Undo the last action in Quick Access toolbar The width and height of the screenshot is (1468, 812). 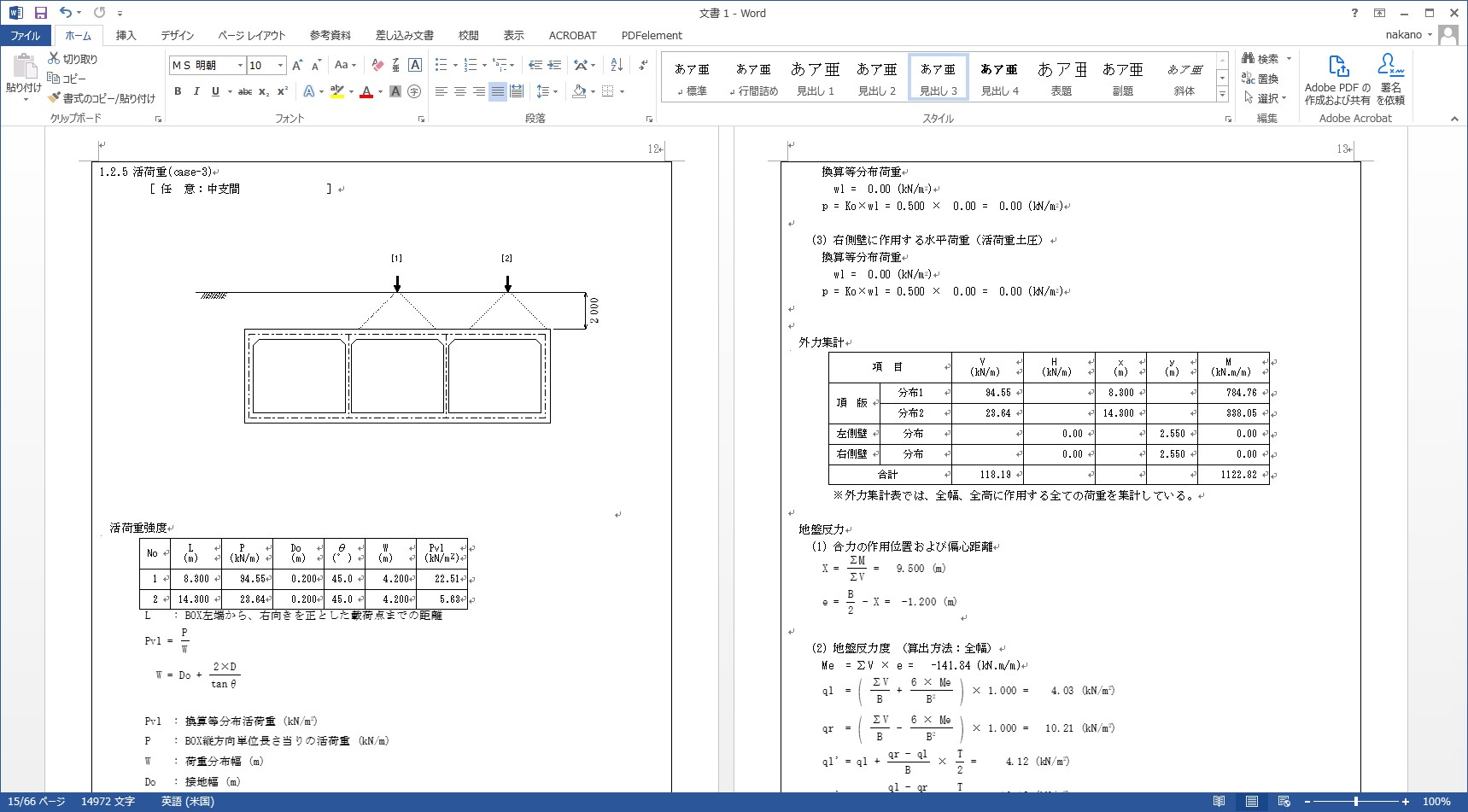pyautogui.click(x=66, y=13)
